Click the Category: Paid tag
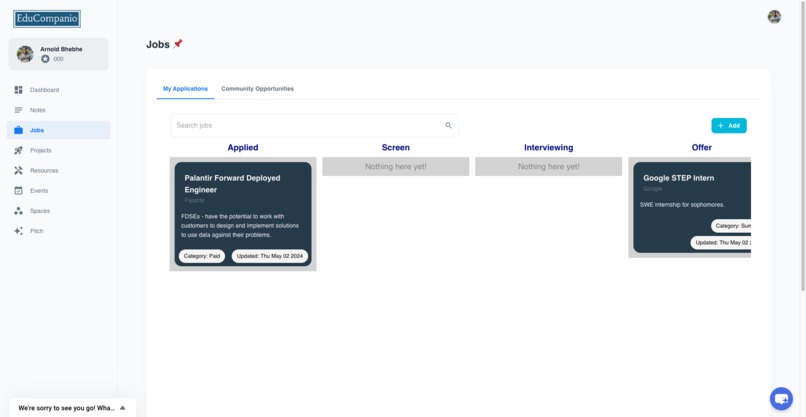Image resolution: width=806 pixels, height=417 pixels. pyautogui.click(x=202, y=256)
